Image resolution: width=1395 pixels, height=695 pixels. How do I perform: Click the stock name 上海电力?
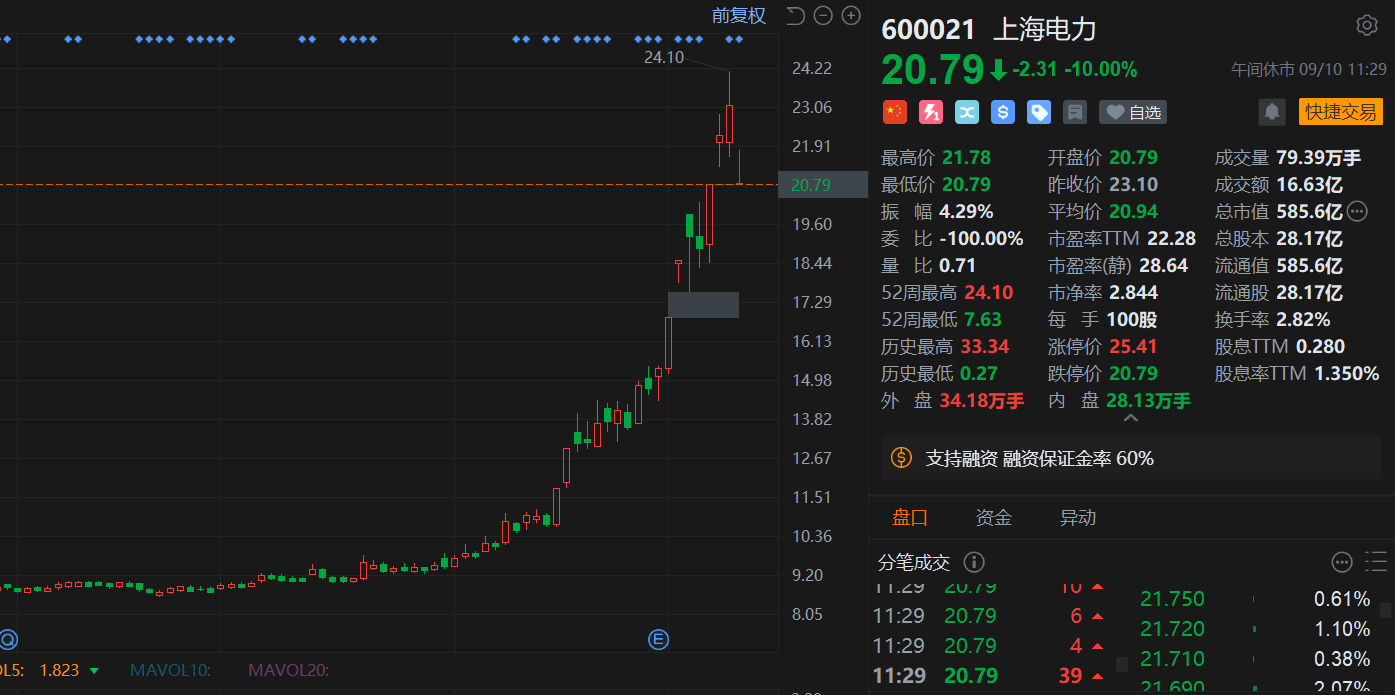click(1045, 29)
